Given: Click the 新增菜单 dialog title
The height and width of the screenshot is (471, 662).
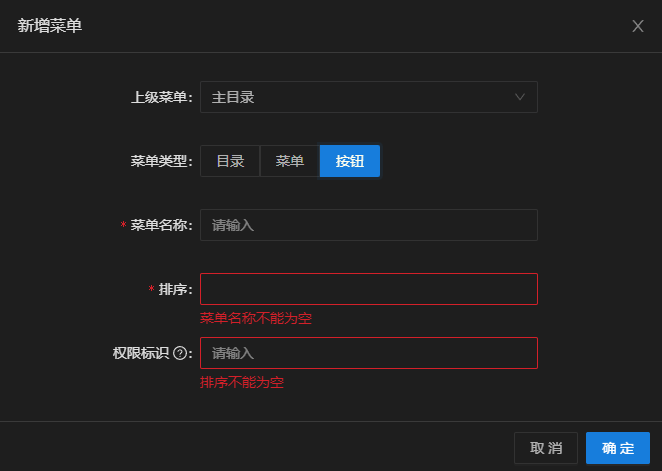Looking at the screenshot, I should pos(50,26).
